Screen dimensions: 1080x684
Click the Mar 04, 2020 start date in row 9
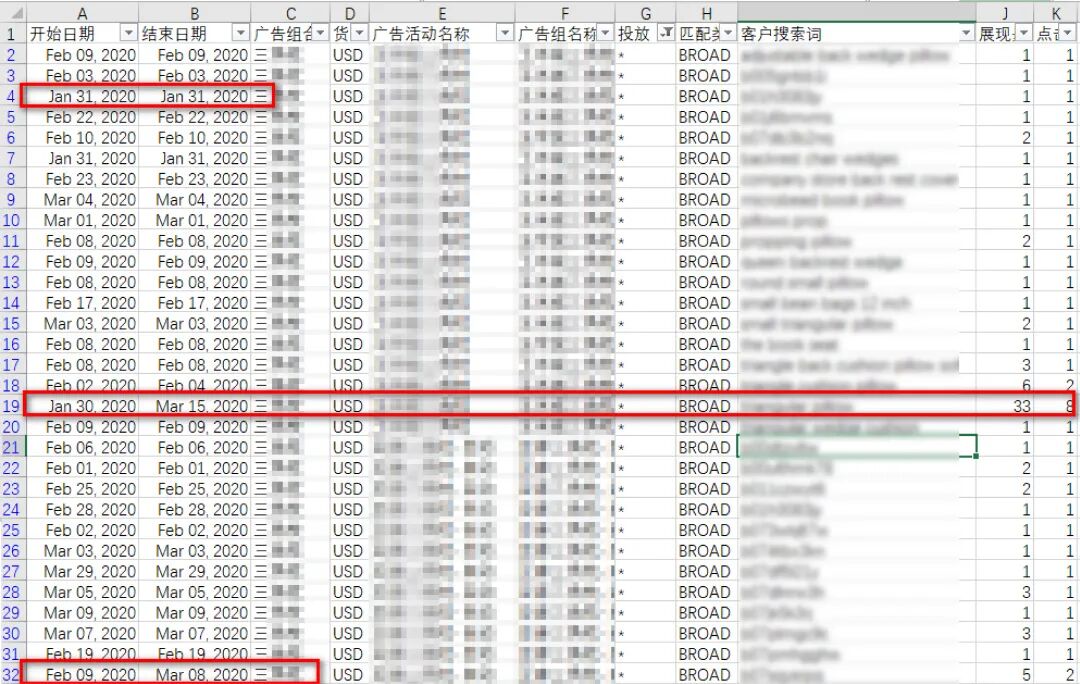point(82,199)
